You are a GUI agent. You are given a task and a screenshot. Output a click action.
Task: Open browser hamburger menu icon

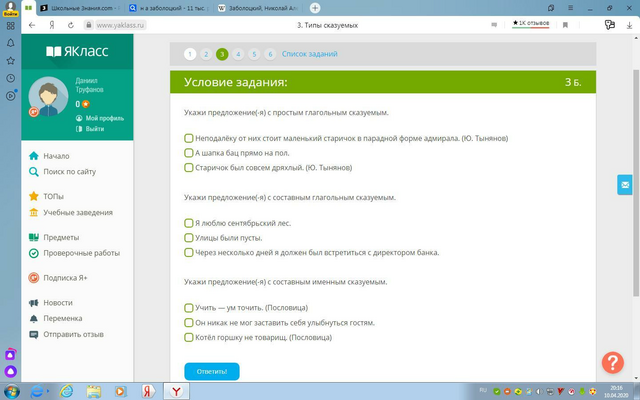click(571, 8)
